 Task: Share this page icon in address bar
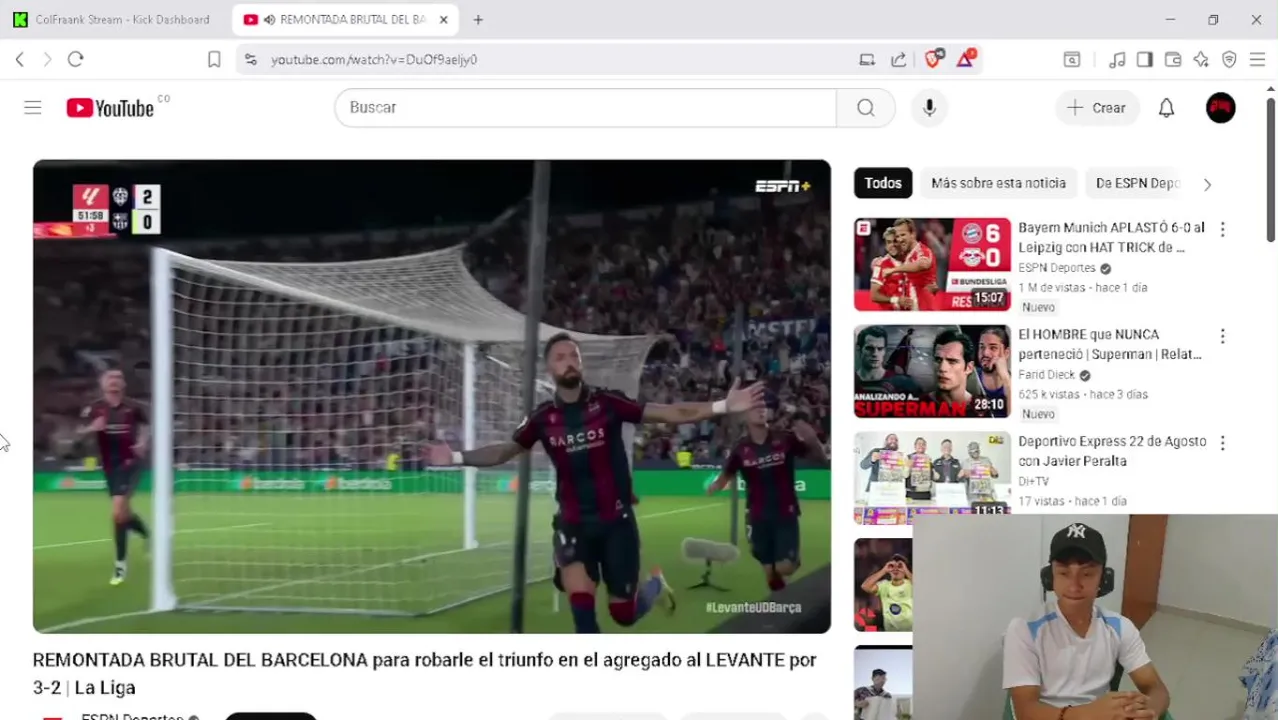coord(899,59)
